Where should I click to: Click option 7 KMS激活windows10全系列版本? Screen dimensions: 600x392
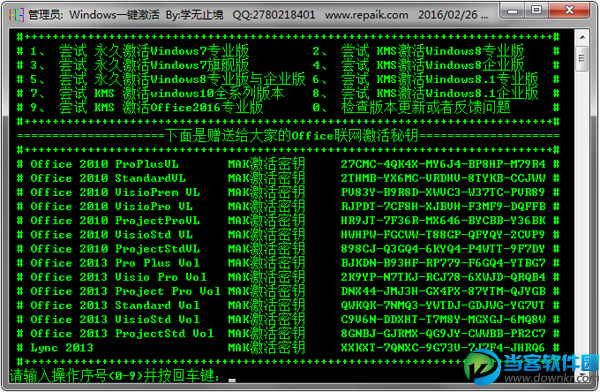click(x=157, y=94)
